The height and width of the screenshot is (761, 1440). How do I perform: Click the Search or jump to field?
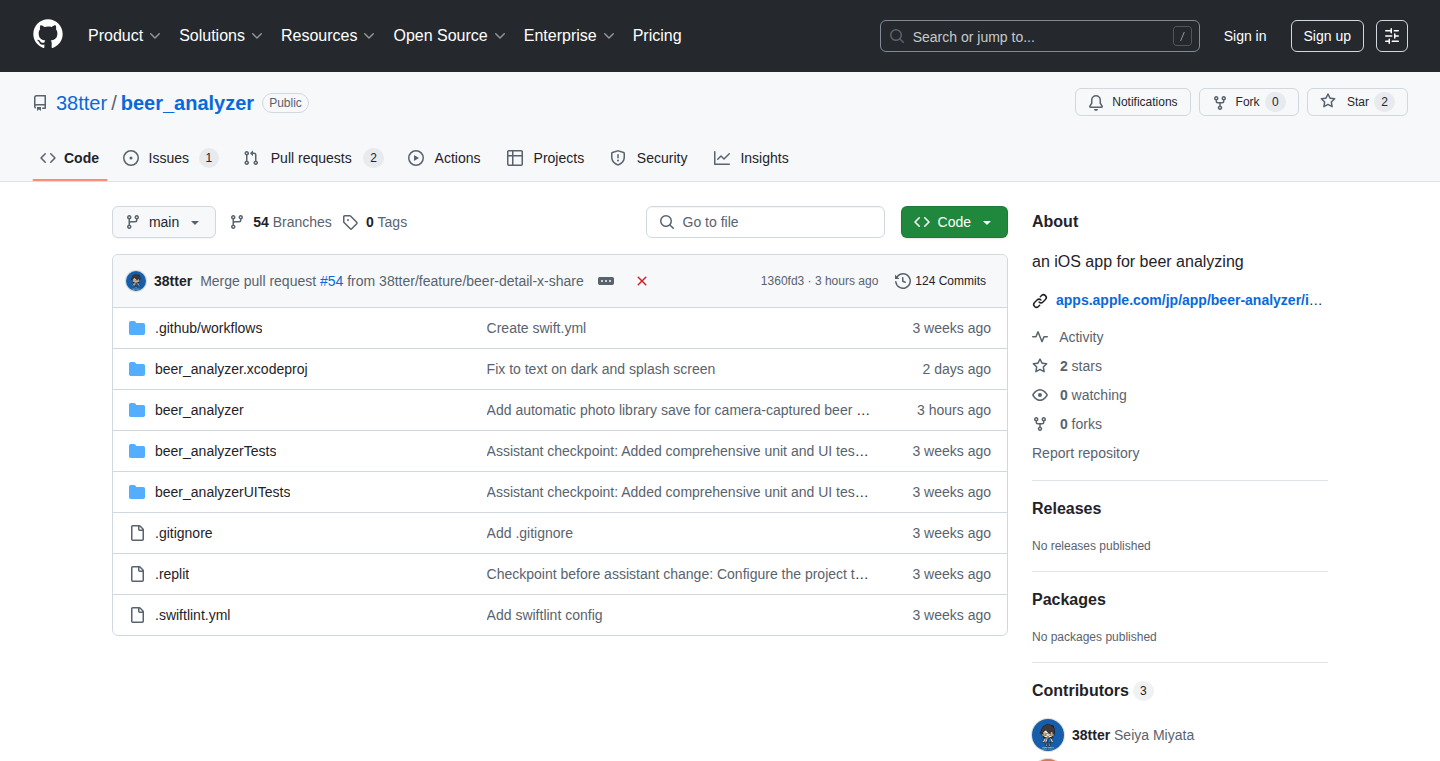point(1040,36)
